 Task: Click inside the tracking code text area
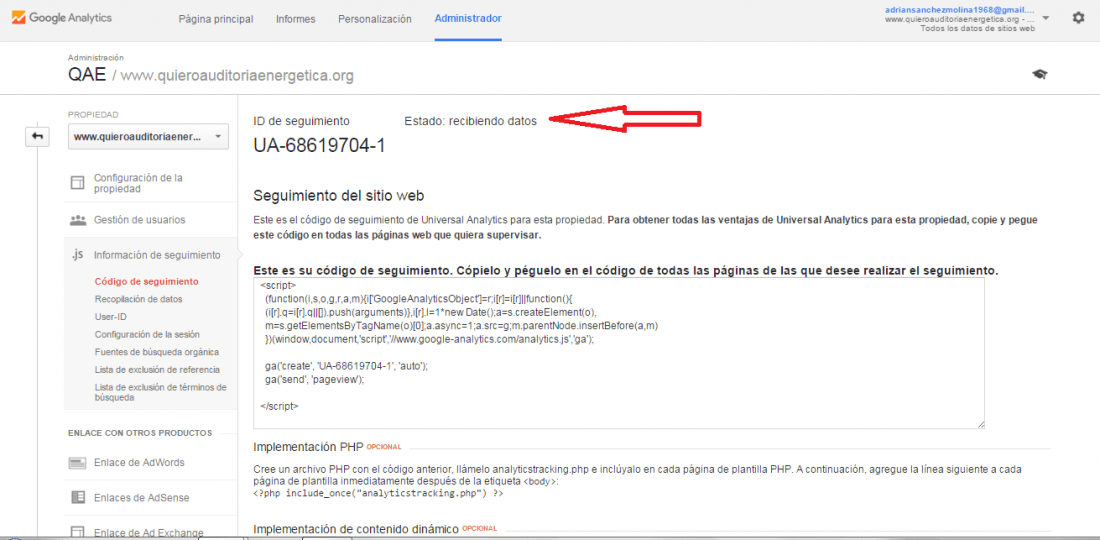click(x=619, y=353)
